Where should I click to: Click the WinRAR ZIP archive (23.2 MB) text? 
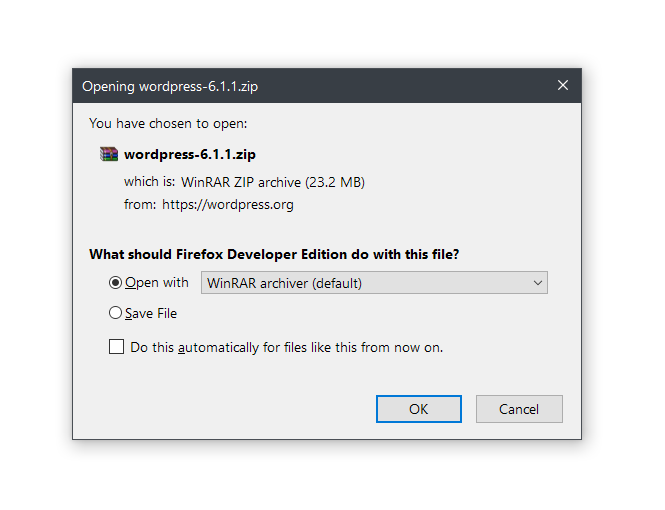click(273, 182)
